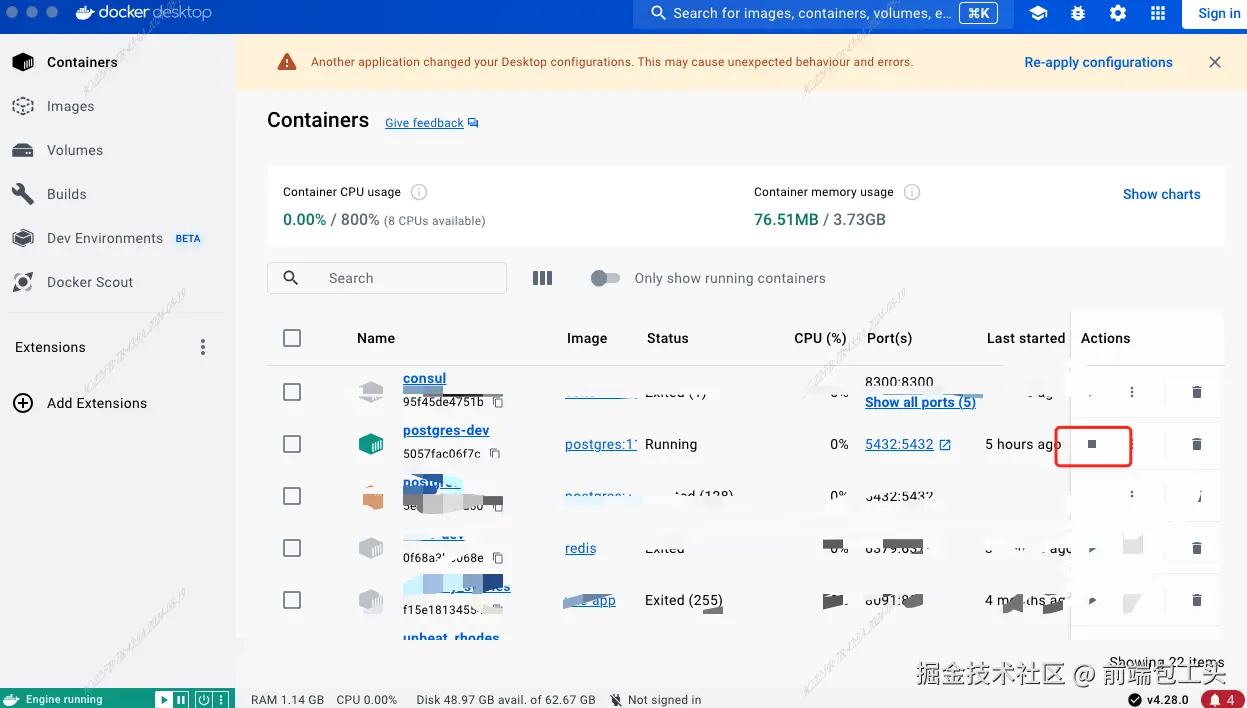Open Settings via the gear icon
Screen dimensions: 1247x708
coord(1118,13)
